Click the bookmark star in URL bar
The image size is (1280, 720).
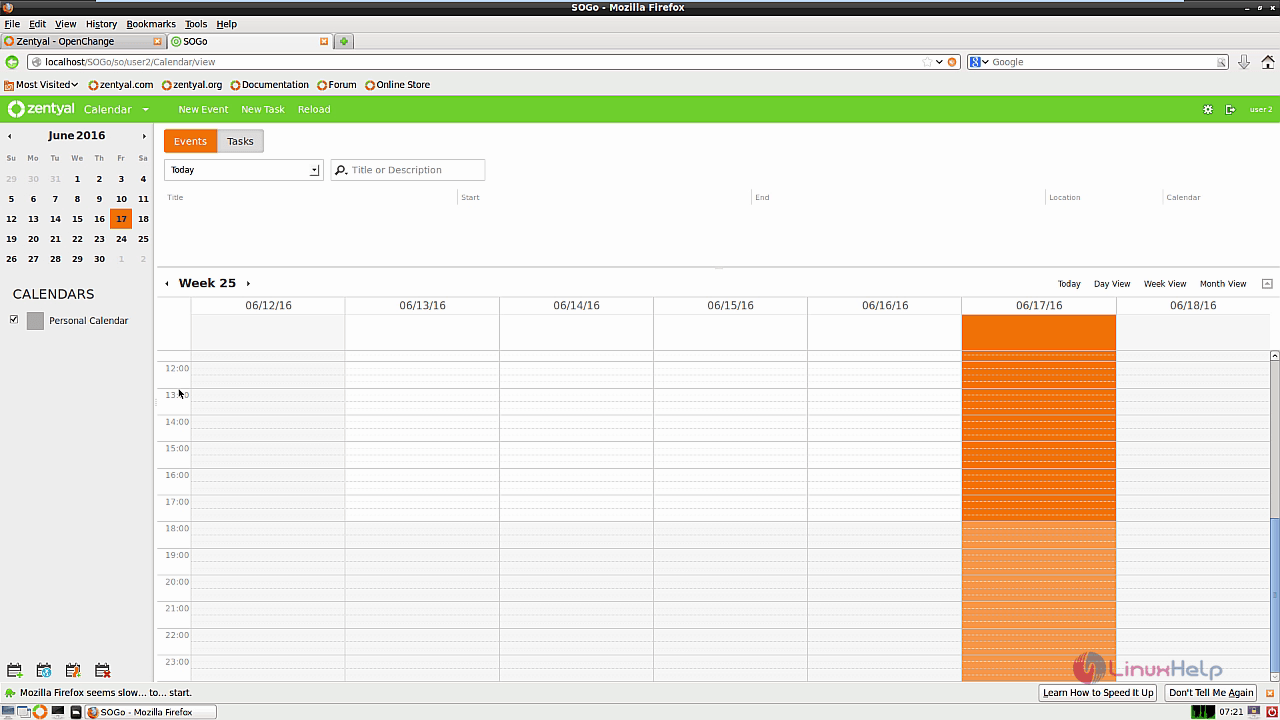926,62
